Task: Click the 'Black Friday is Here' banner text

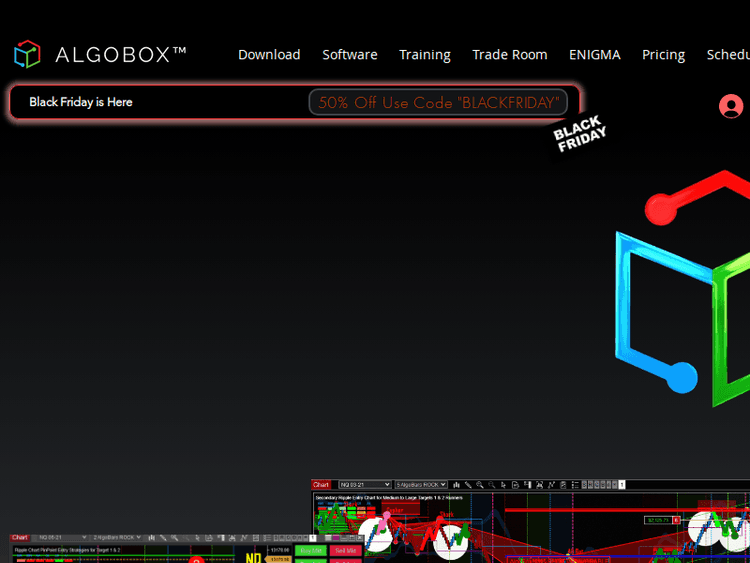Action: point(81,102)
